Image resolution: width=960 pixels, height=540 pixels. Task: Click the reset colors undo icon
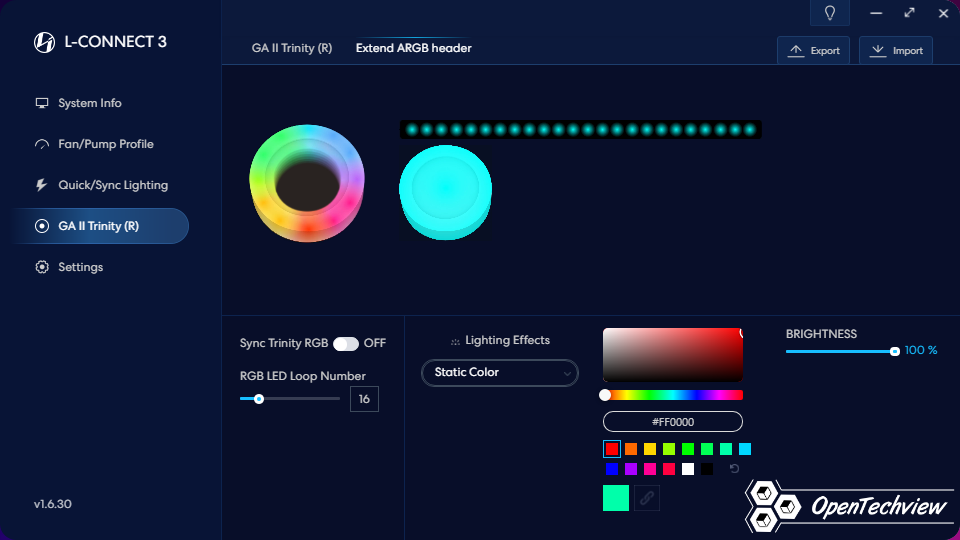tap(734, 469)
